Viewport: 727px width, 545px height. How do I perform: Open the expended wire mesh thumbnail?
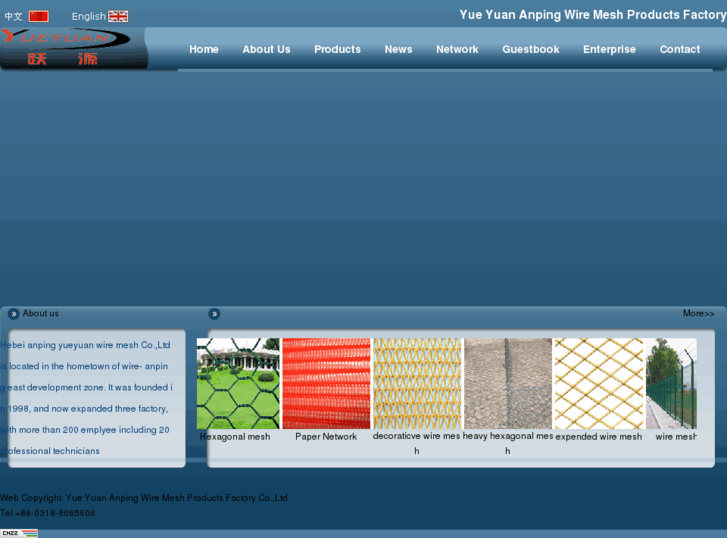pos(599,384)
